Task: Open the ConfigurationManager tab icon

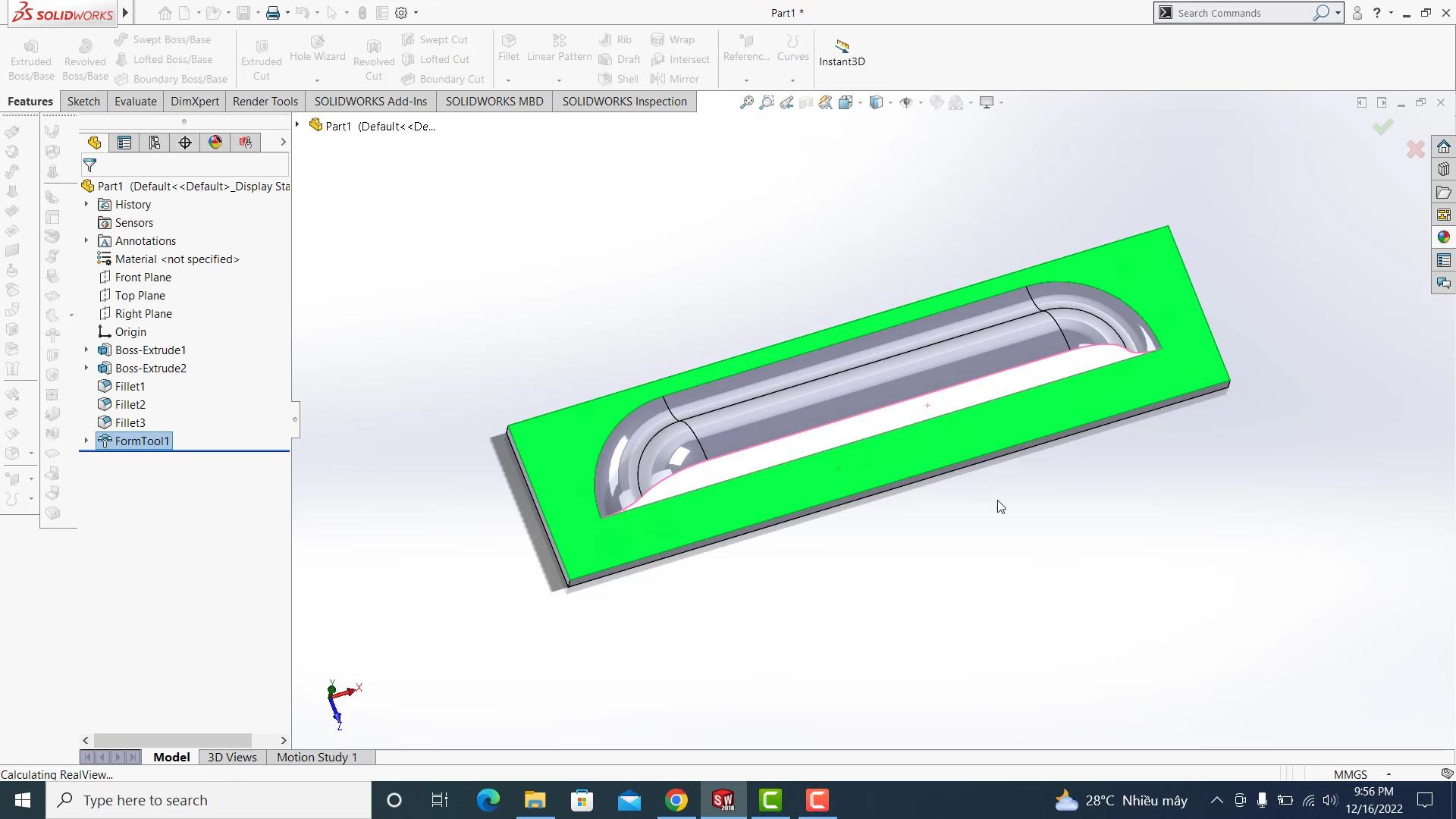Action: coord(155,143)
